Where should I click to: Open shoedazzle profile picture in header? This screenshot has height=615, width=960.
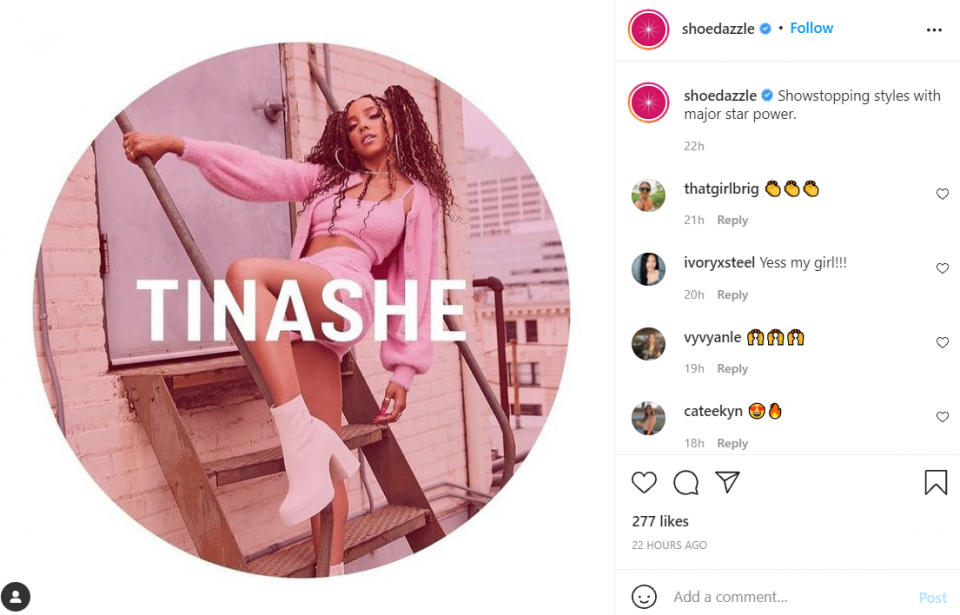click(648, 29)
